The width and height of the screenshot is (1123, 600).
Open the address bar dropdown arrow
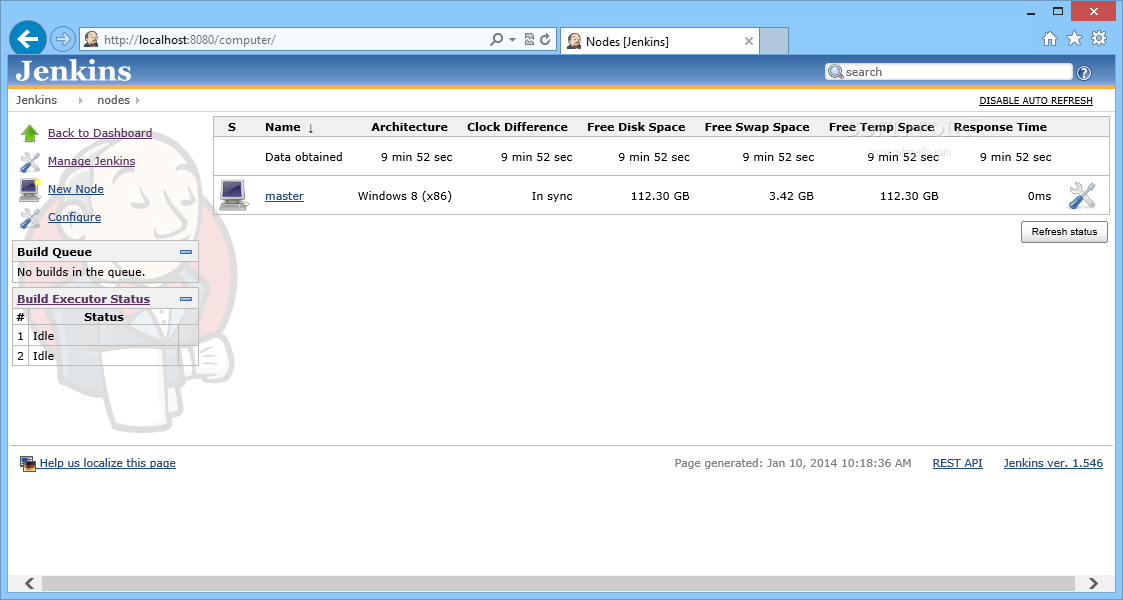pyautogui.click(x=512, y=40)
